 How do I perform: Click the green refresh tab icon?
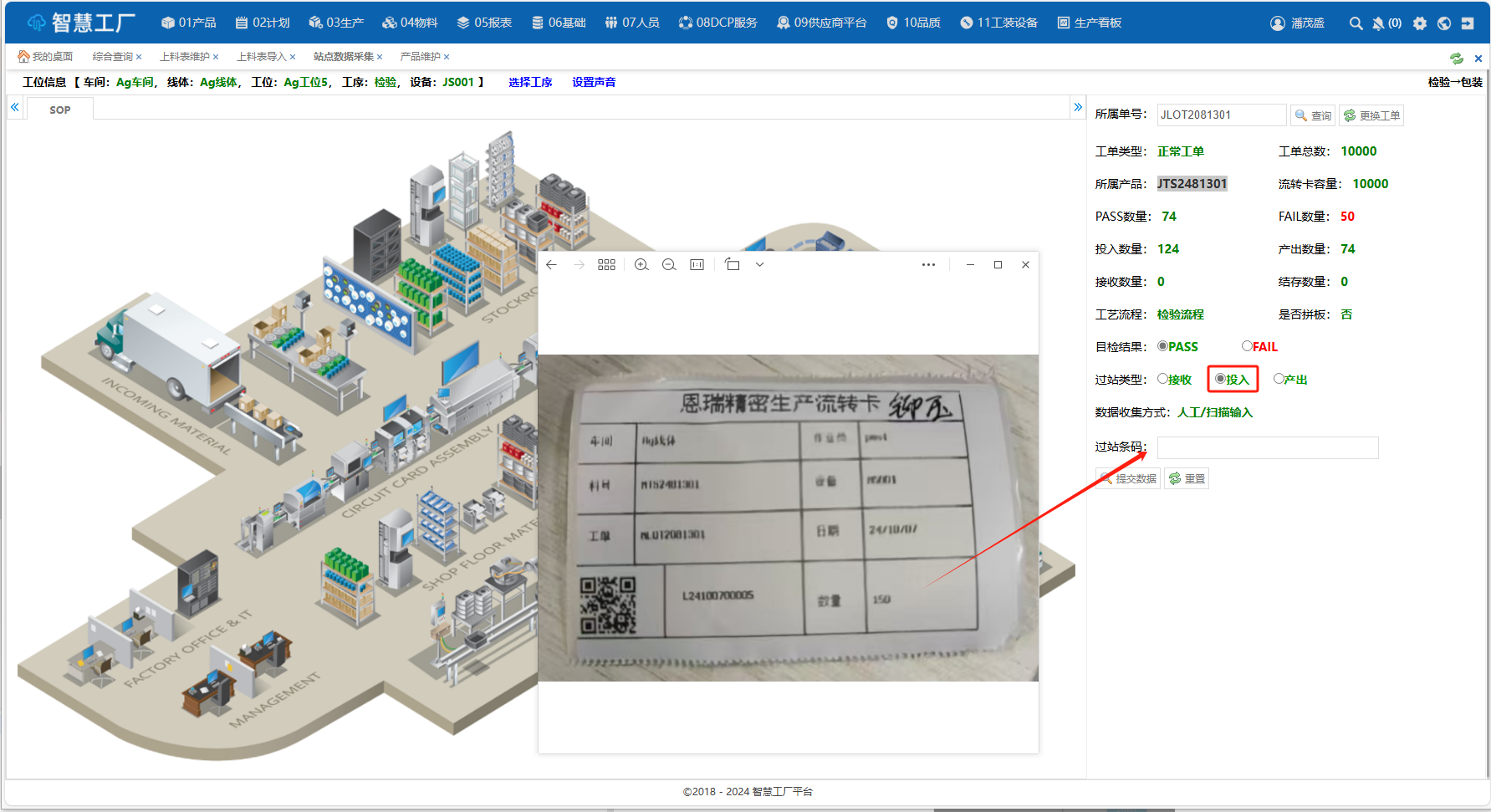1457,58
